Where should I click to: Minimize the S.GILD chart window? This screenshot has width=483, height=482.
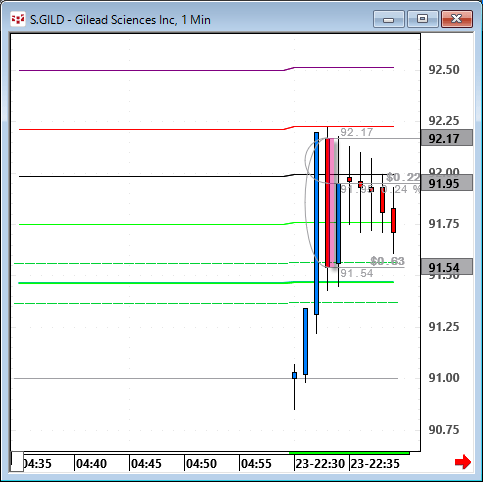389,19
